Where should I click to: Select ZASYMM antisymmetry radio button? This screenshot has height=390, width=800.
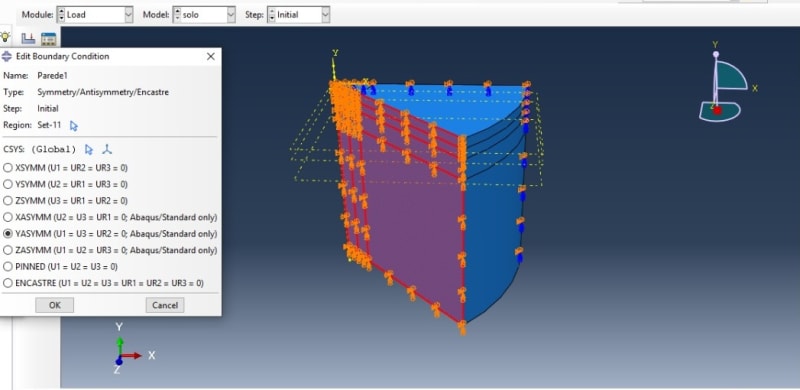coord(110,250)
